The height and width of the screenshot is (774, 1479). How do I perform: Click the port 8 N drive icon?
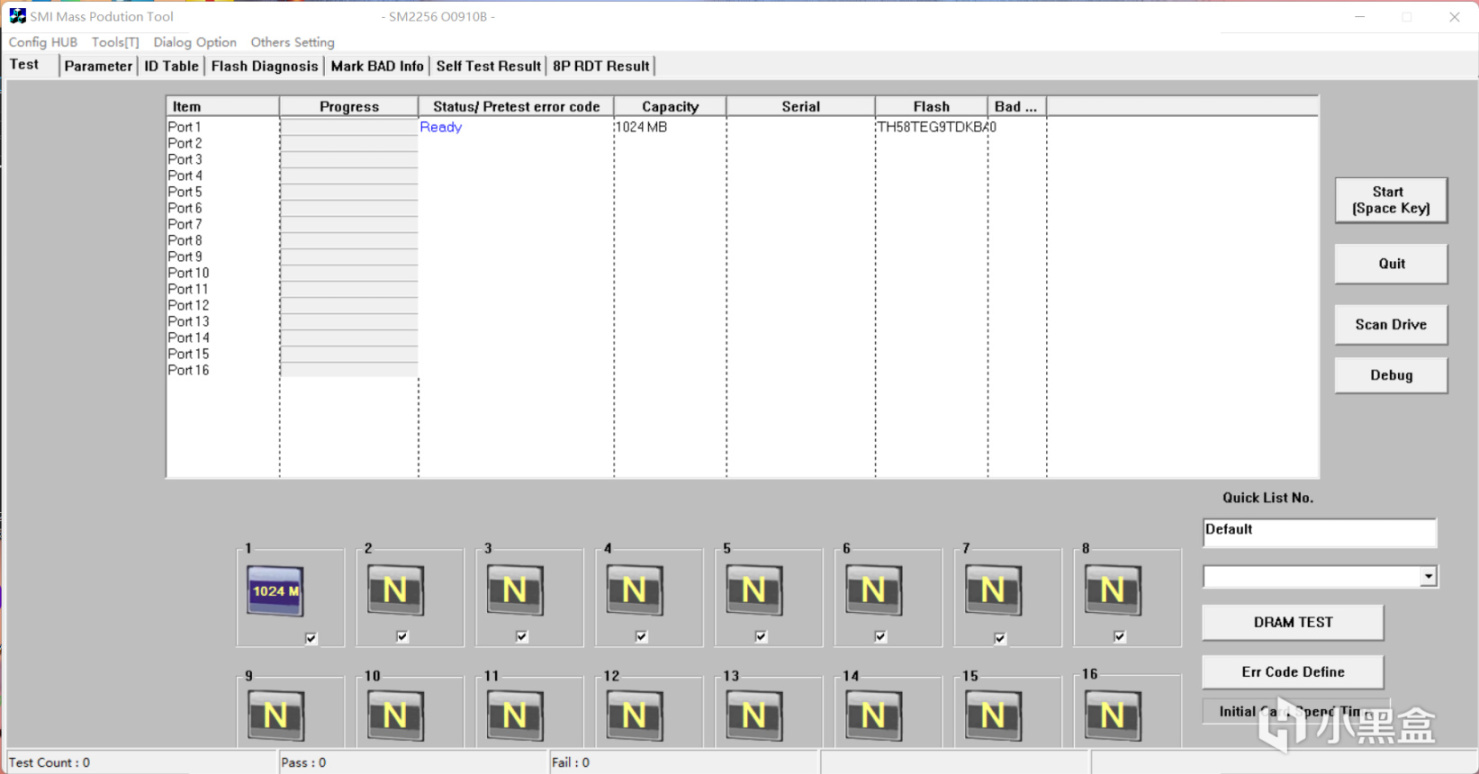click(x=1112, y=591)
